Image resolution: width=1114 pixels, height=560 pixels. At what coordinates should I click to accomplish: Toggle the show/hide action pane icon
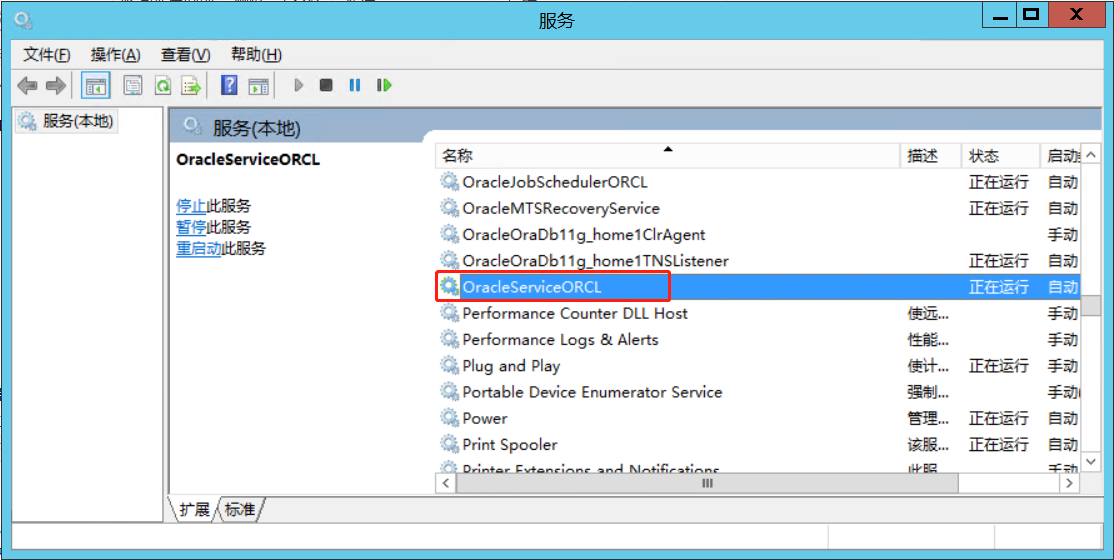coord(258,86)
